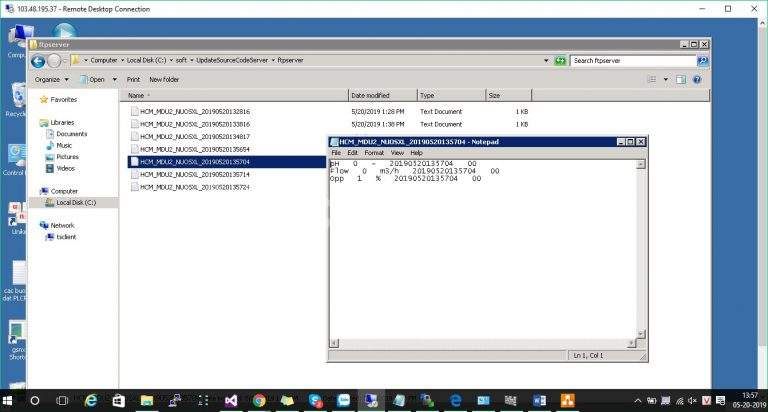Click the red V icon in the system tray

706,401
